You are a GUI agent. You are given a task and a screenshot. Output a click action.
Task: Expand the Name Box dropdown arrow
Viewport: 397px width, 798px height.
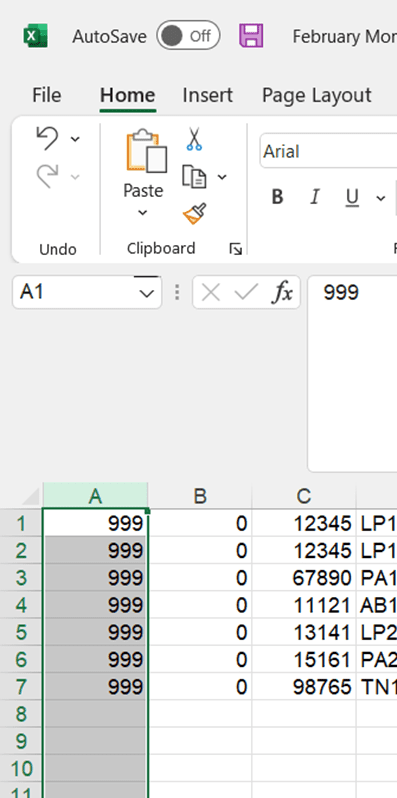tap(147, 293)
